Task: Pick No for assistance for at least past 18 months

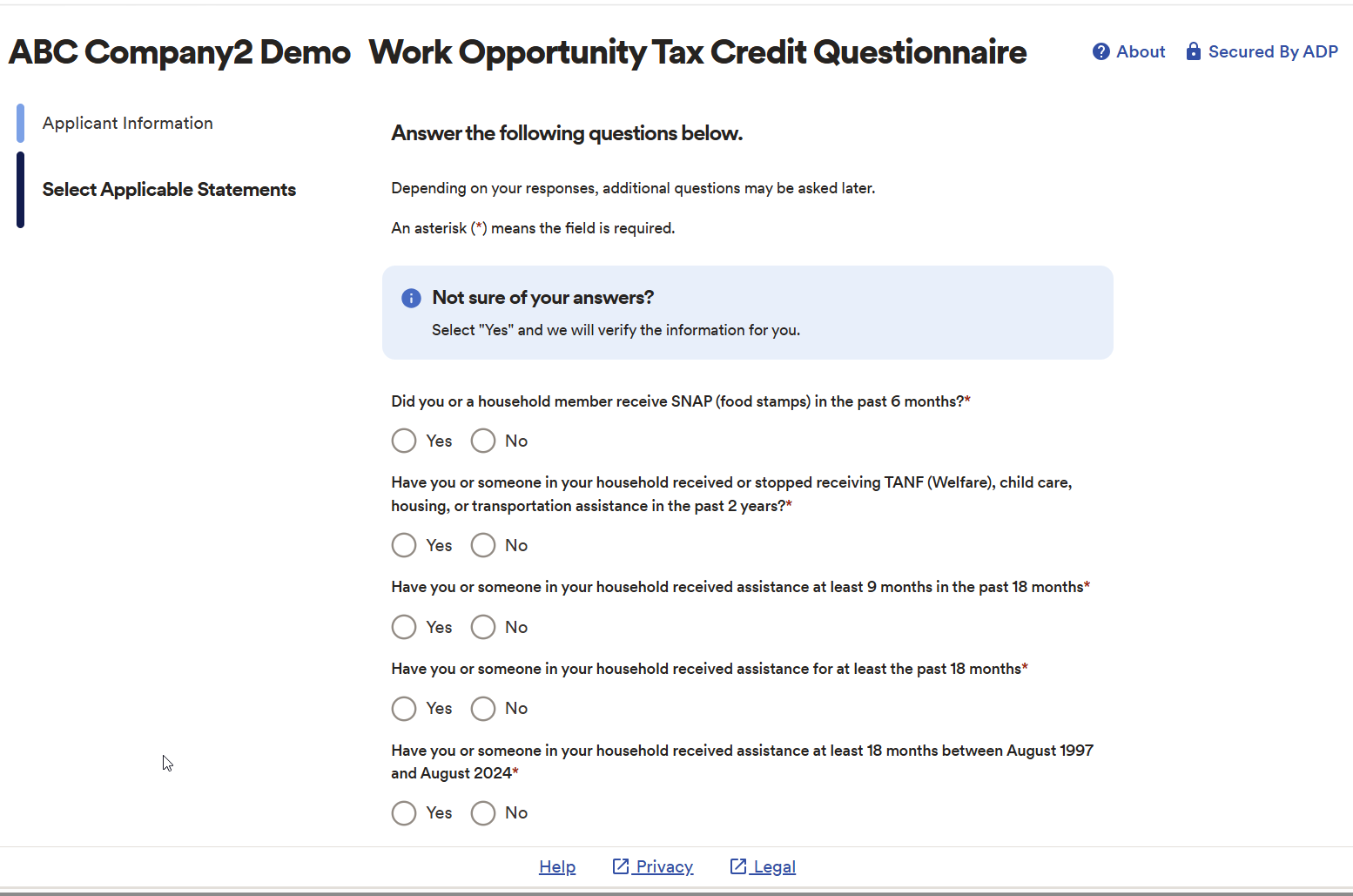Action: pos(483,709)
